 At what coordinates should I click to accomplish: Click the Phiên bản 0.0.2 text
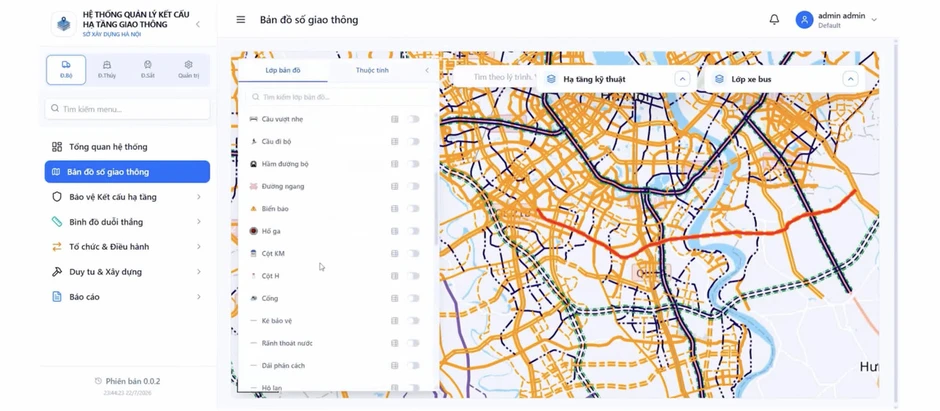[133, 381]
